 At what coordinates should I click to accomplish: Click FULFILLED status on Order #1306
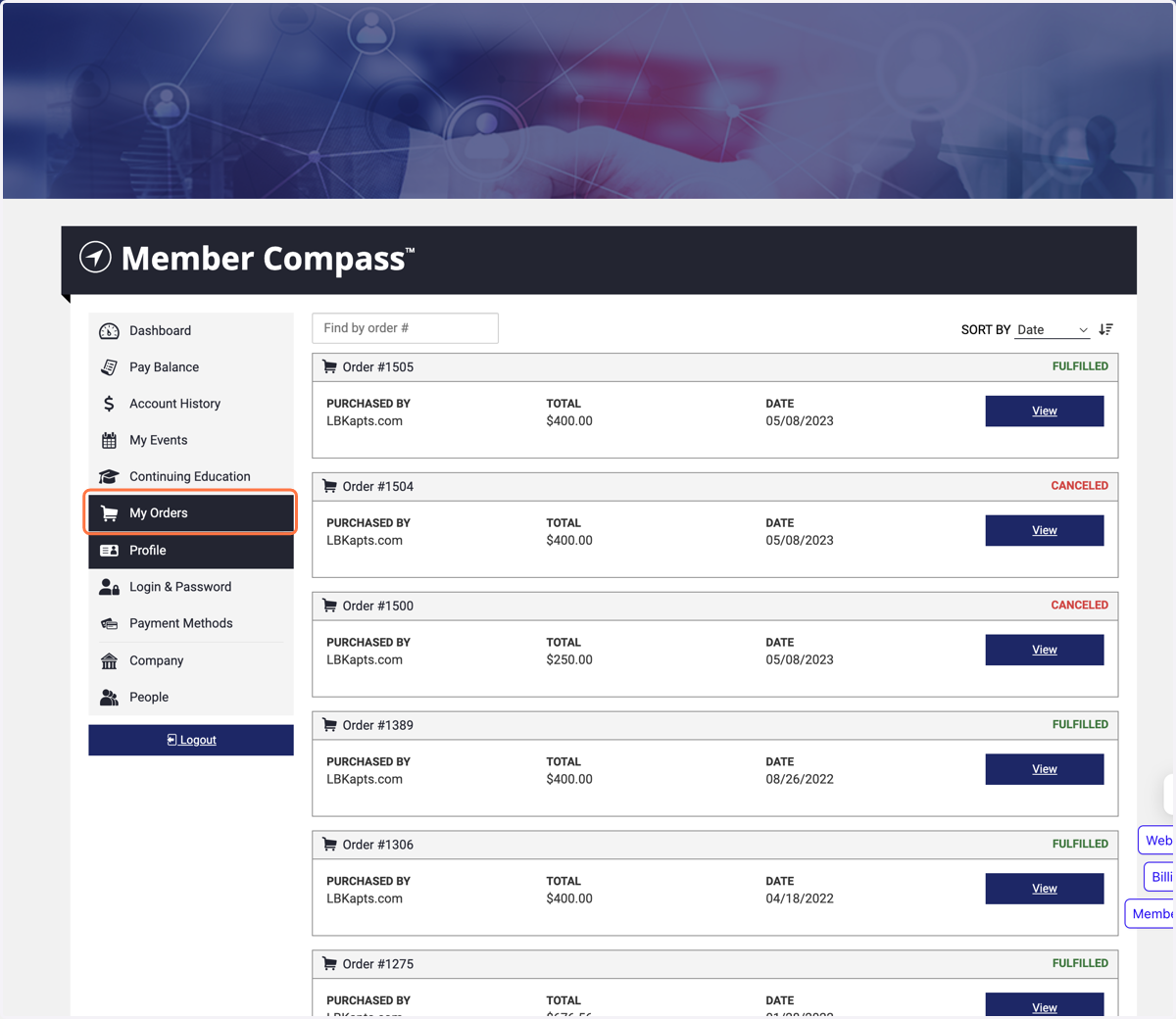click(1080, 845)
